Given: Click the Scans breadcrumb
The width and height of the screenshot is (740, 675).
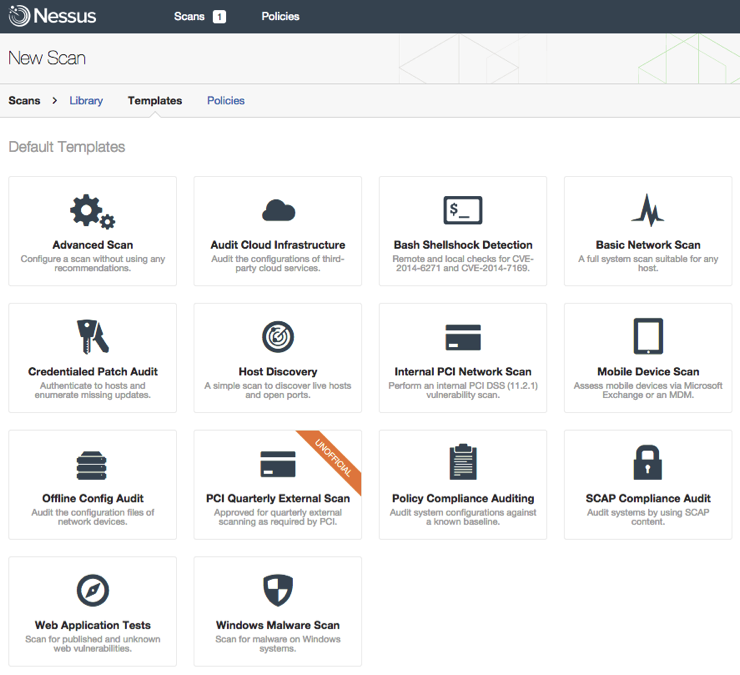Looking at the screenshot, I should [x=25, y=101].
